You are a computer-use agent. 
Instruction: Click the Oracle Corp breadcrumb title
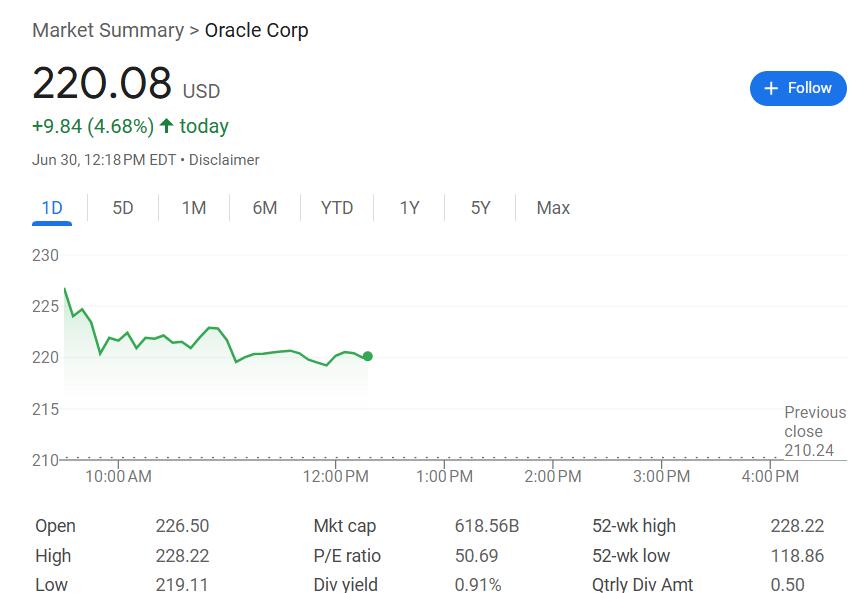tap(256, 31)
